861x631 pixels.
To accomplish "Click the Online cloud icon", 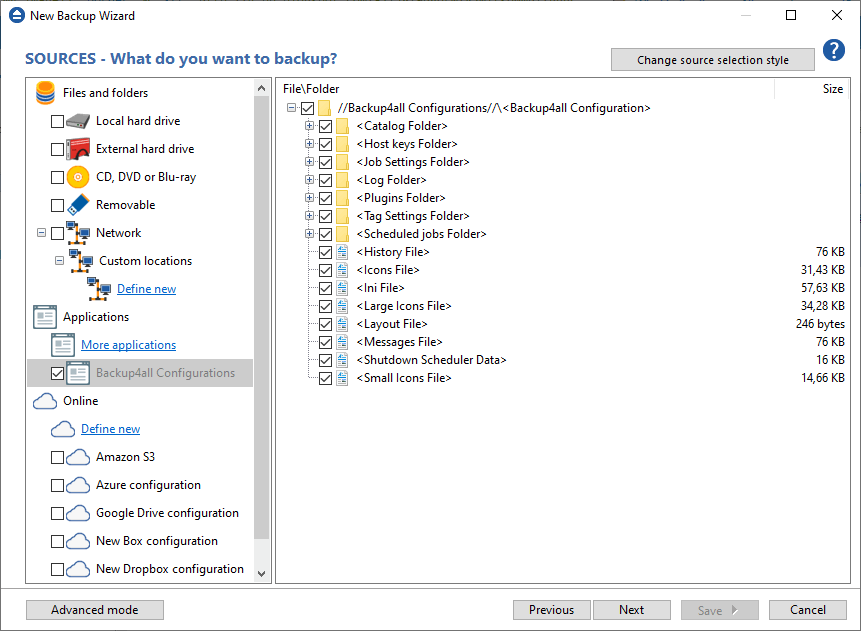I will (x=45, y=401).
